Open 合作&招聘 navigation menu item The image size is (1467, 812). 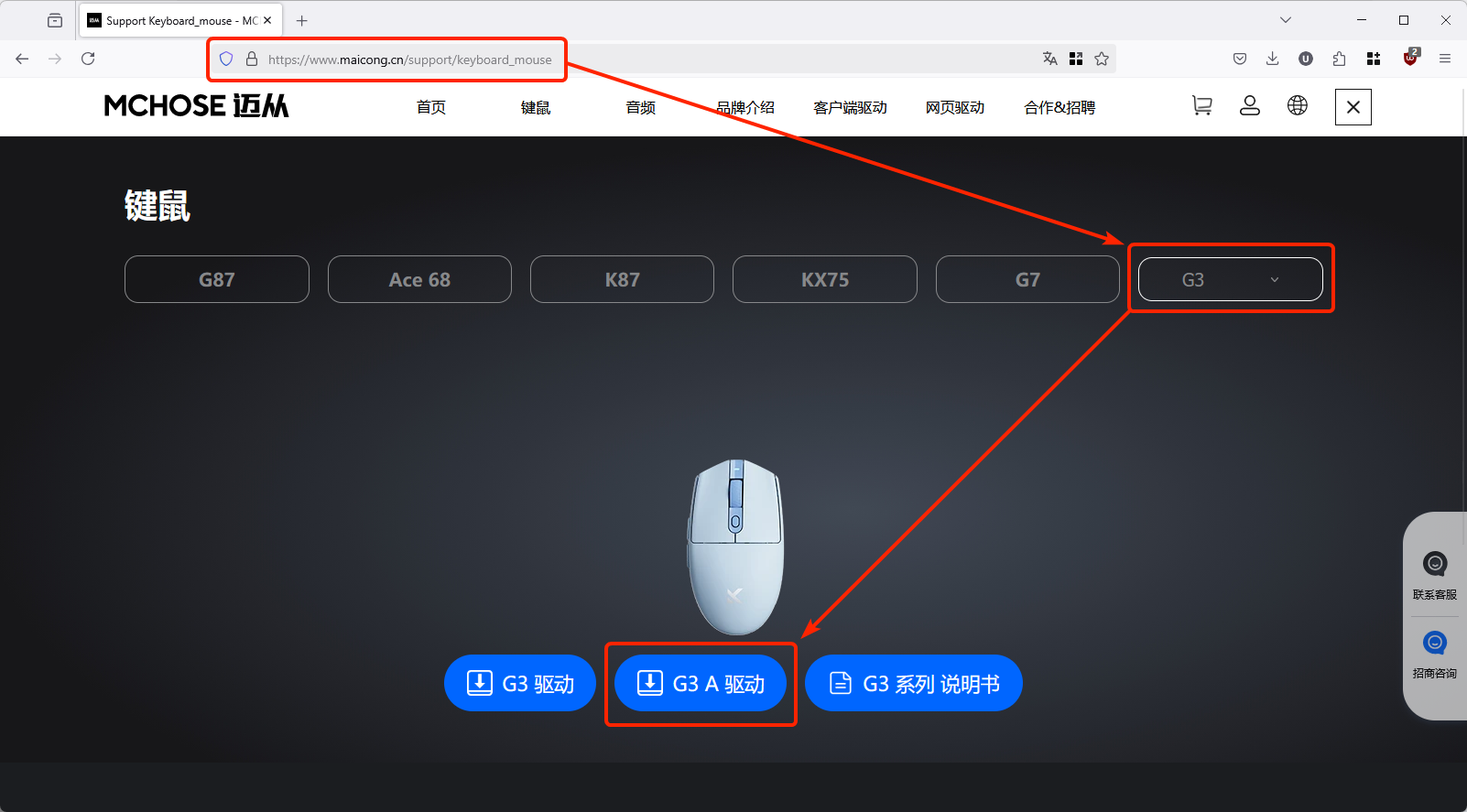pyautogui.click(x=1059, y=107)
